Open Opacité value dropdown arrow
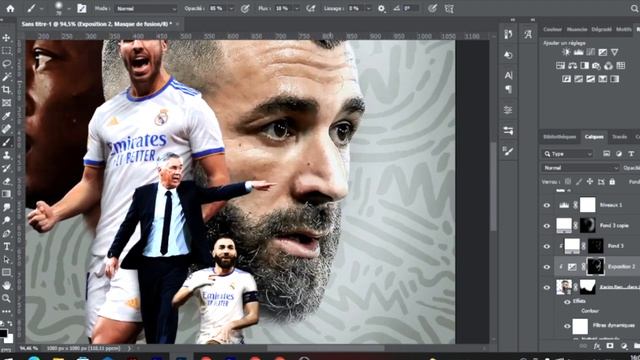Screen dimensions: 640x360 point(231,9)
